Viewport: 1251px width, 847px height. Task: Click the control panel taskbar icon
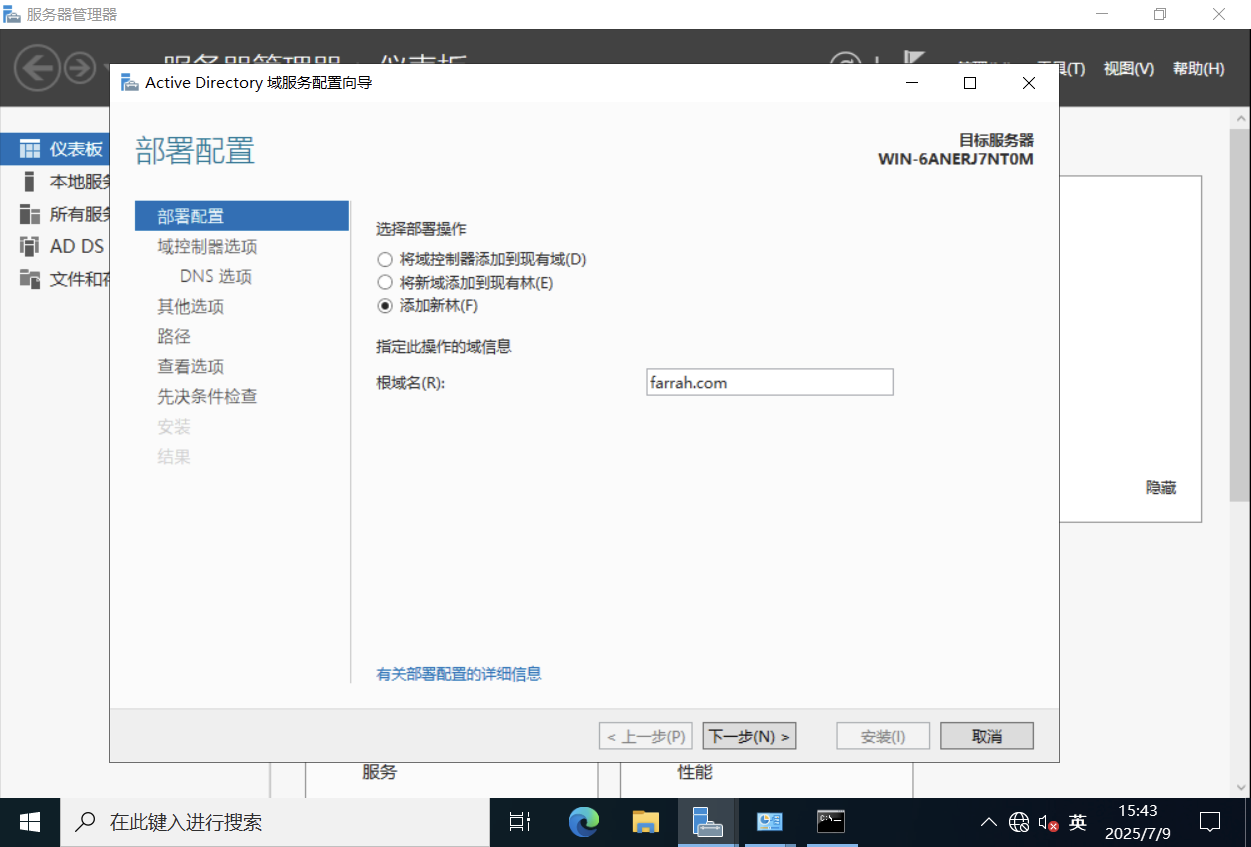click(x=769, y=822)
